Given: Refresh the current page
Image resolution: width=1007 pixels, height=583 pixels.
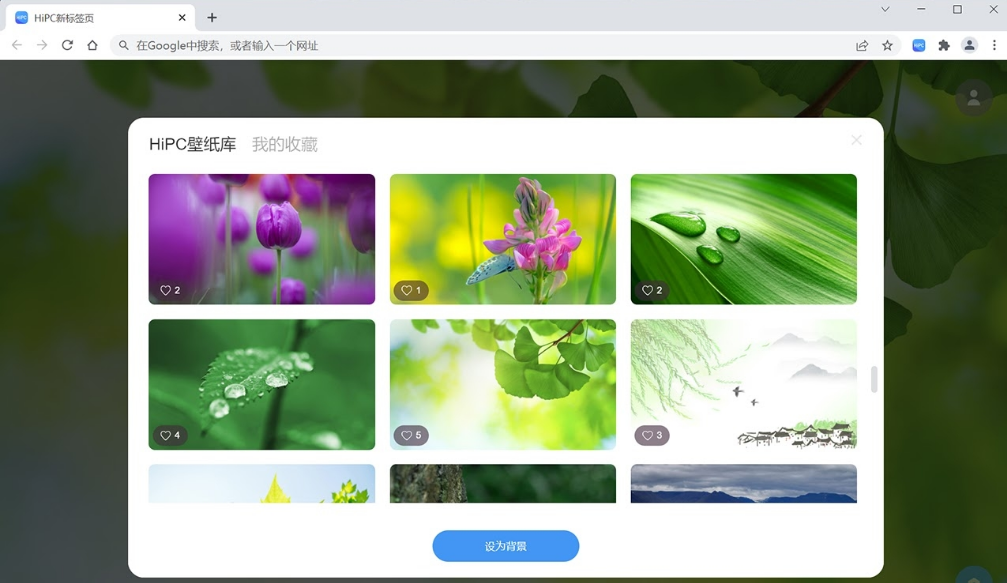Looking at the screenshot, I should click(x=67, y=45).
